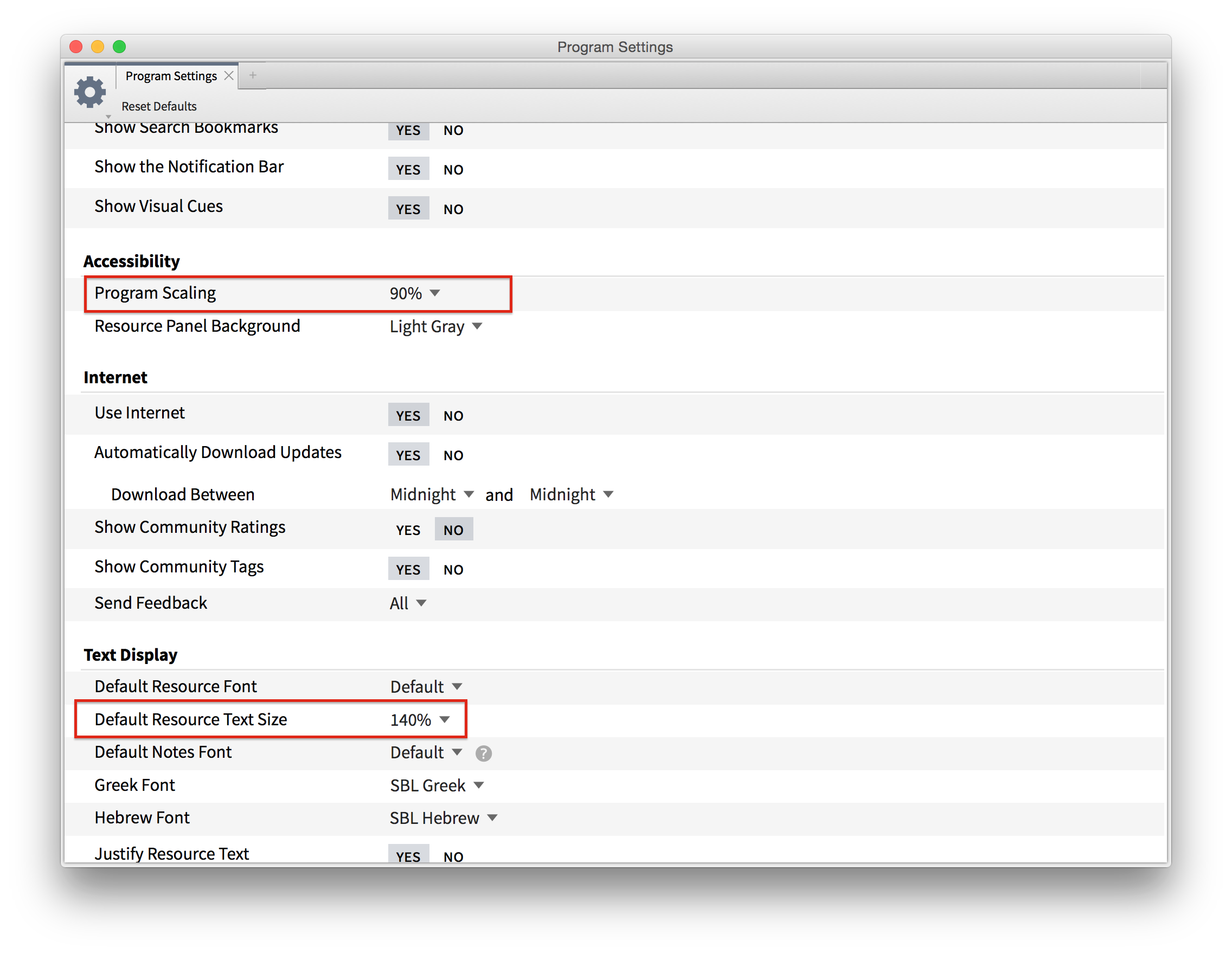1232x954 pixels.
Task: Set Use Internet to NO
Action: tap(453, 416)
